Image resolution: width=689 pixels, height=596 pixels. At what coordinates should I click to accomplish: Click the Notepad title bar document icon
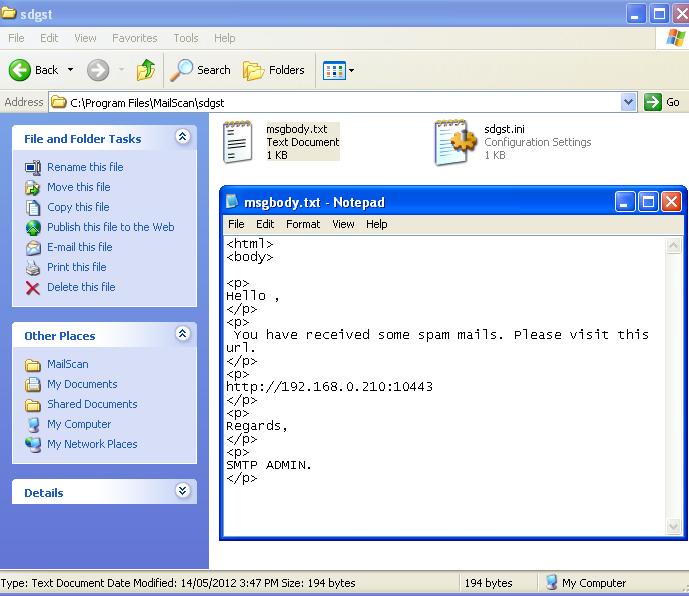click(x=232, y=201)
